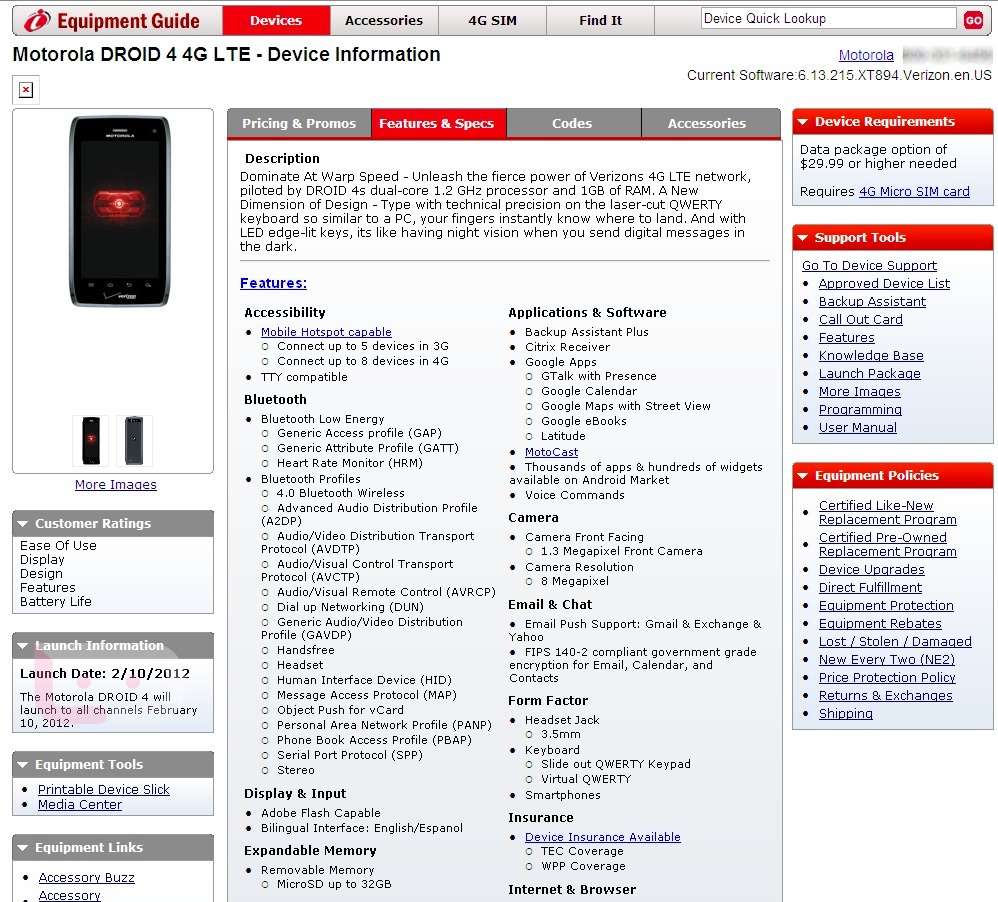Click the Device Insurance Available link
The width and height of the screenshot is (998, 902).
(602, 837)
